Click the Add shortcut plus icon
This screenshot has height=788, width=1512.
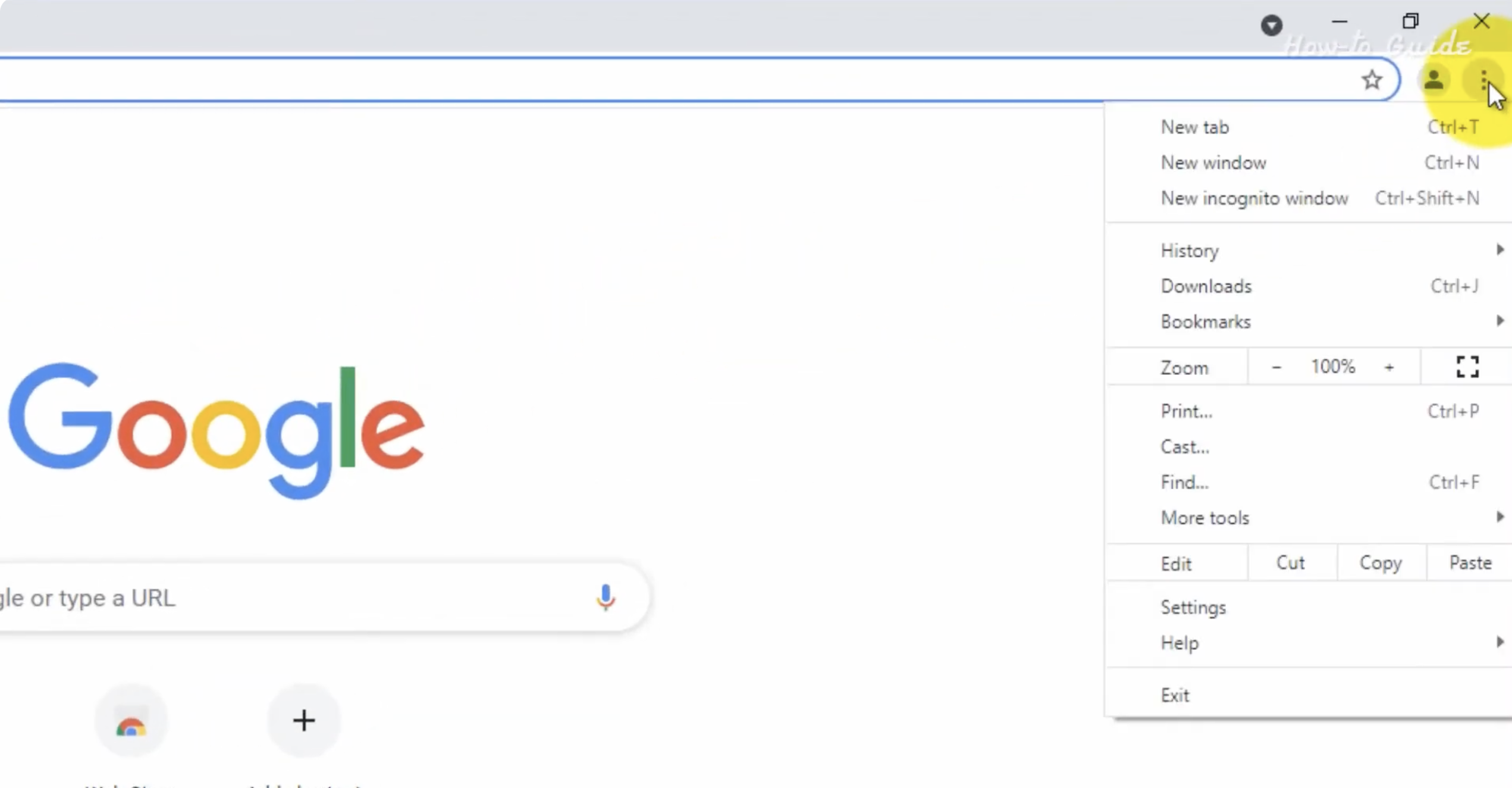[x=303, y=721]
